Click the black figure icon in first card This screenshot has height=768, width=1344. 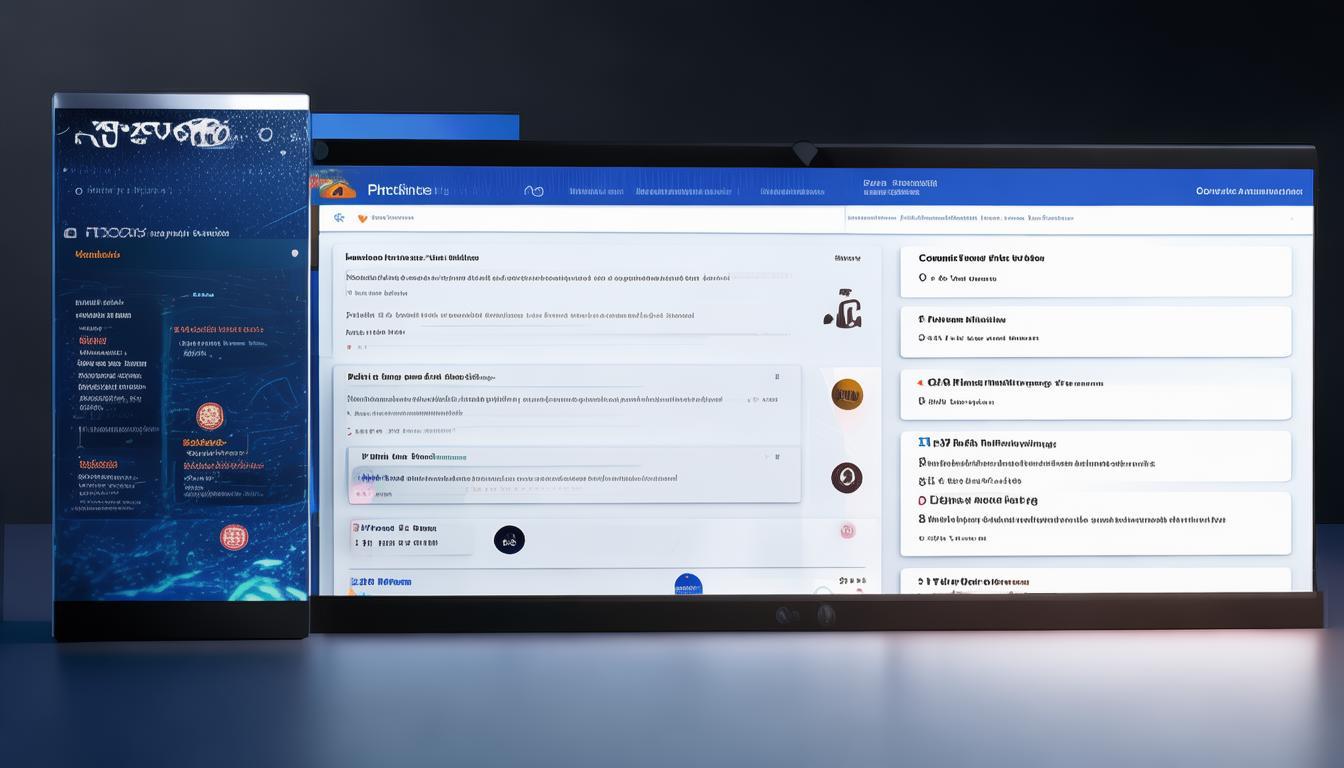(844, 309)
